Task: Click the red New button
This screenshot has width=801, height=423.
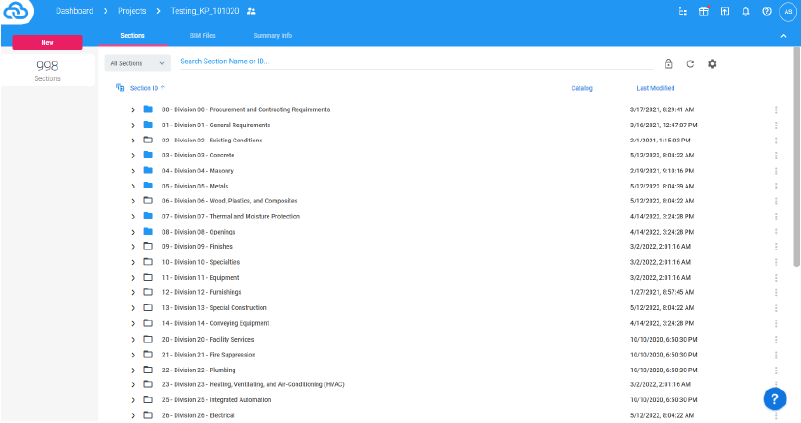Action: point(48,42)
